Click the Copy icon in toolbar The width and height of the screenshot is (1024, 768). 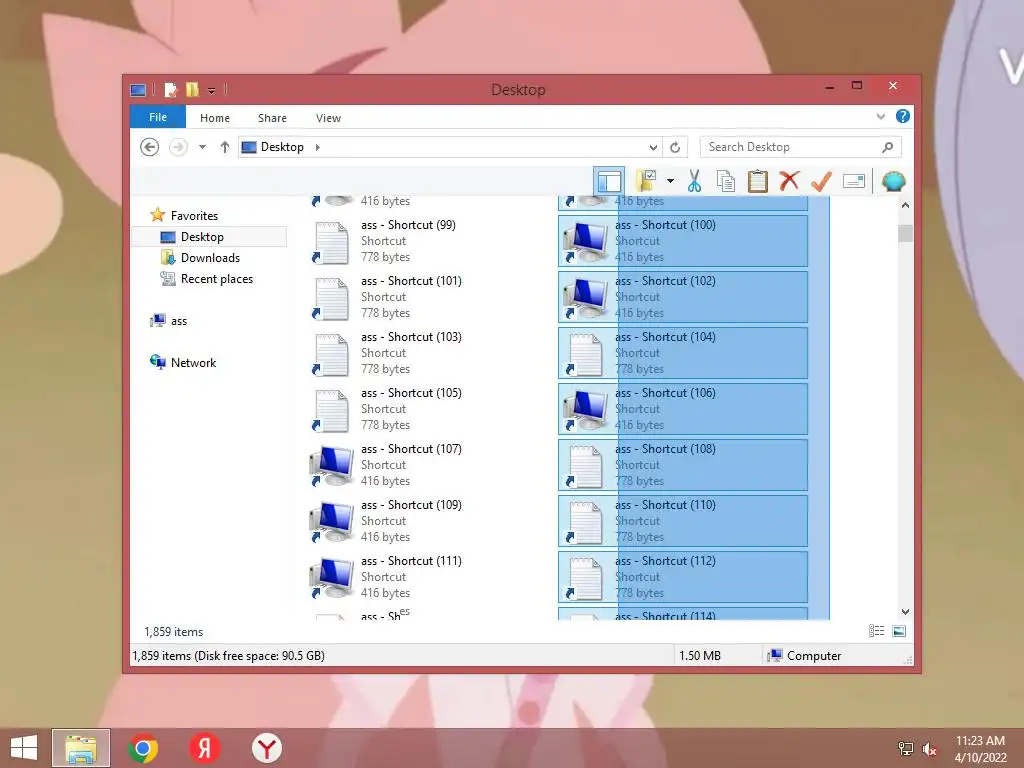(726, 182)
